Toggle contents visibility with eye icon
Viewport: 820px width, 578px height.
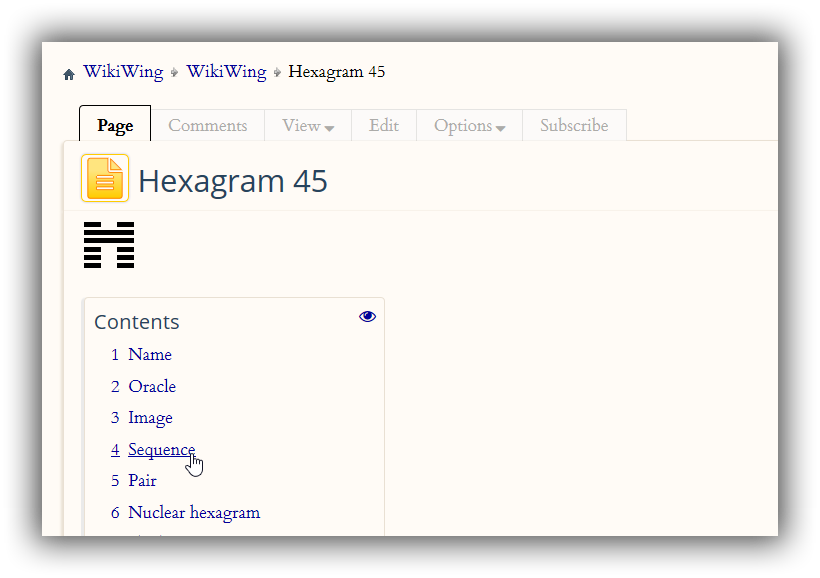[x=367, y=317]
